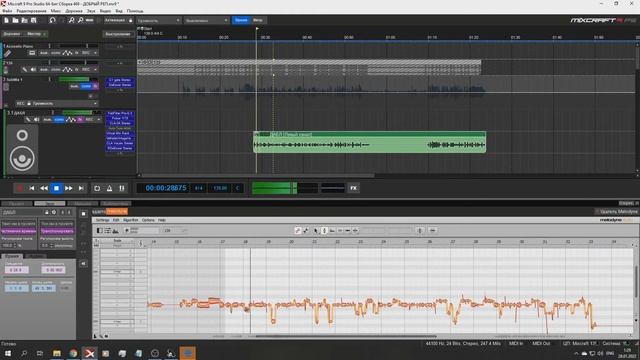This screenshot has height=360, width=640.
Task: Click the zoom out magnifier icon
Action: (x=80, y=20)
